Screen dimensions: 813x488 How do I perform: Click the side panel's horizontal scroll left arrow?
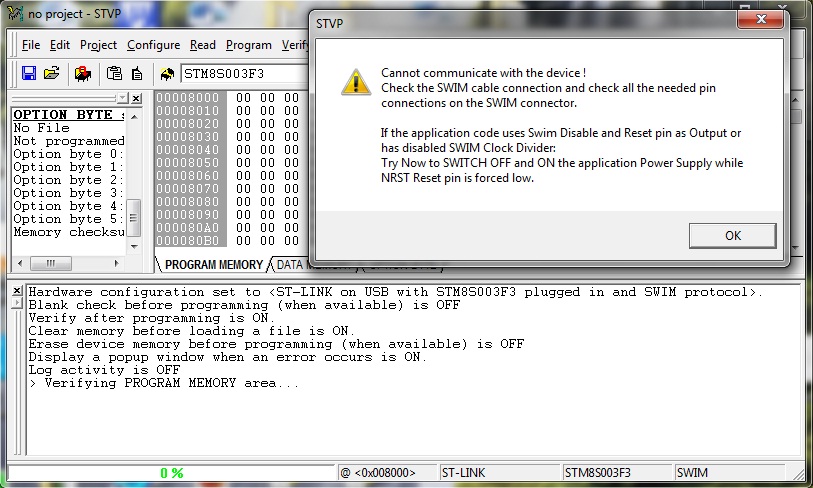(20, 263)
